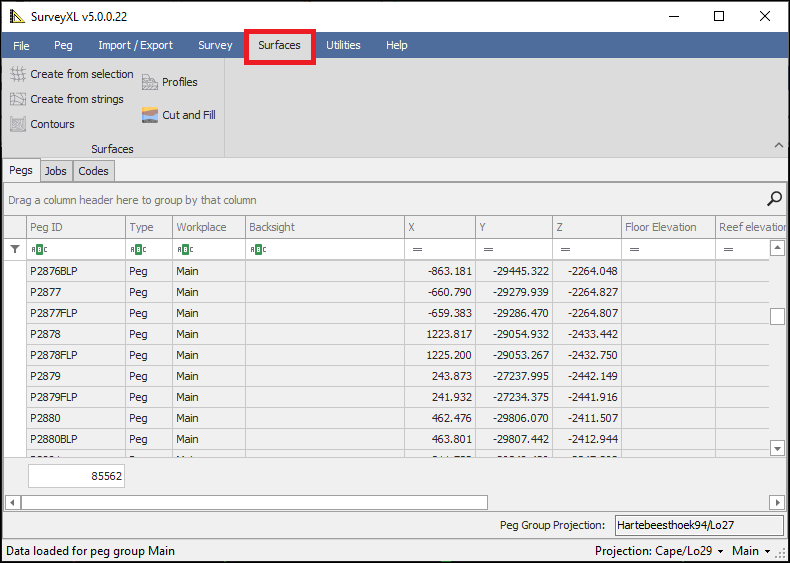Click the magnifier search icon in grid panel
790x563 pixels.
(774, 199)
